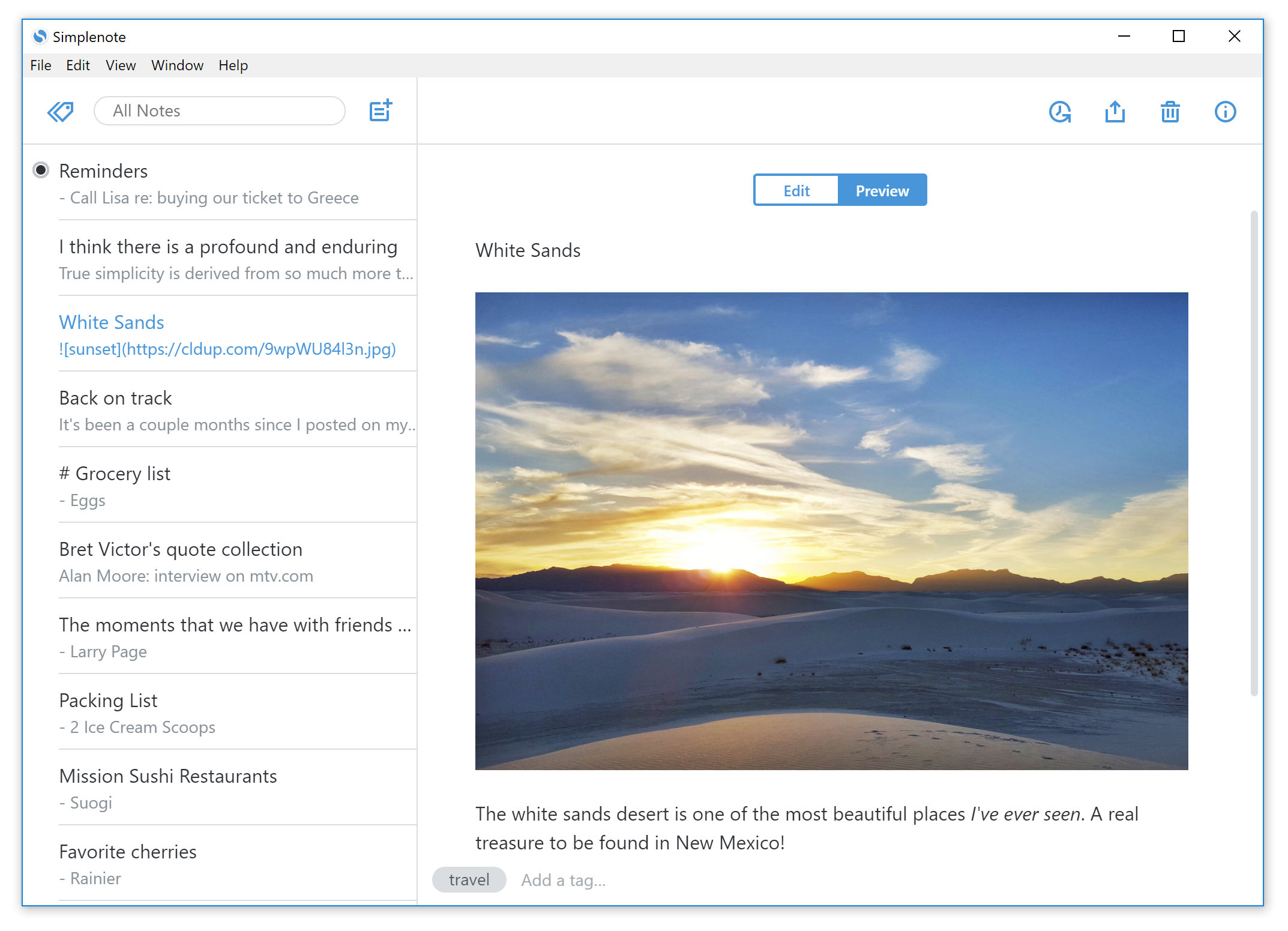The height and width of the screenshot is (931, 1288).
Task: Click the info icon for note details
Action: tap(1225, 111)
